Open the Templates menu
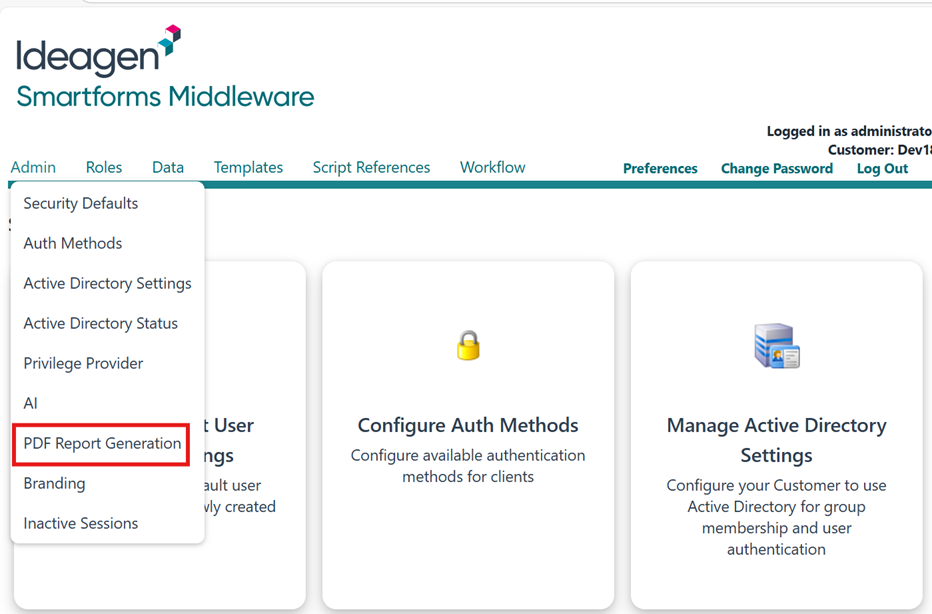This screenshot has height=614, width=932. (x=248, y=168)
